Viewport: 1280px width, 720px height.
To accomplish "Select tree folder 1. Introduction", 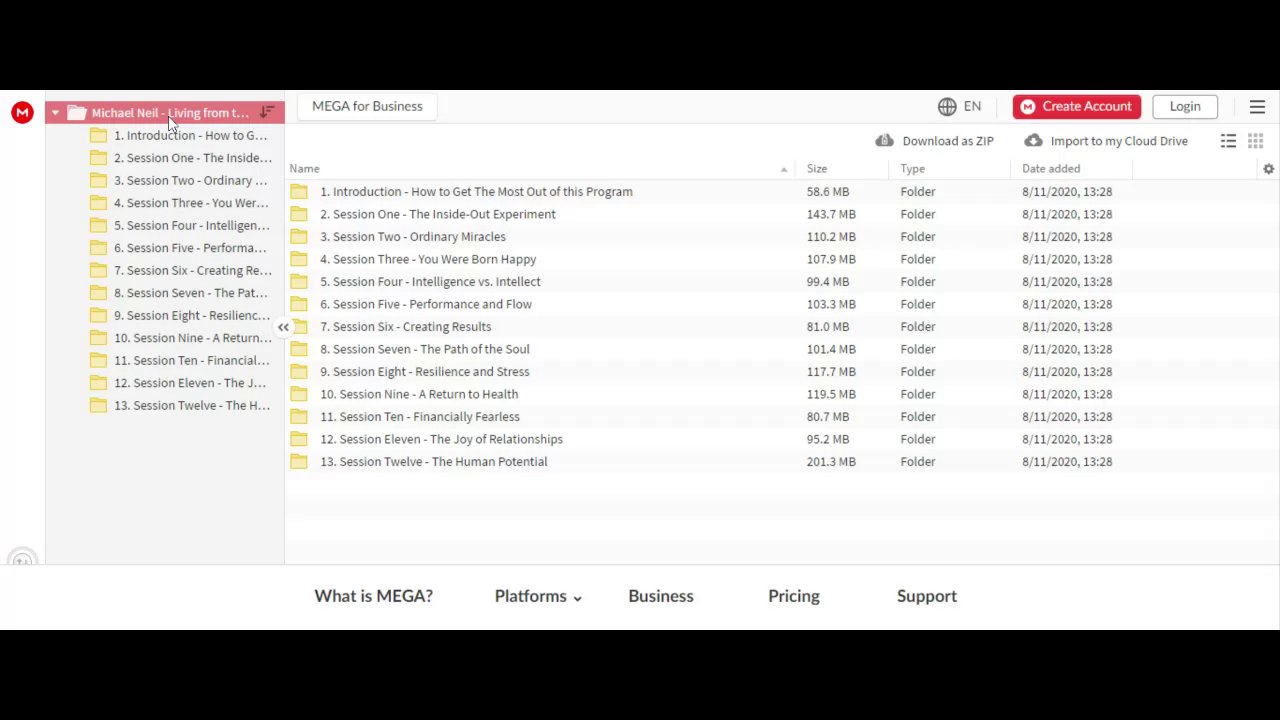I will tap(179, 135).
